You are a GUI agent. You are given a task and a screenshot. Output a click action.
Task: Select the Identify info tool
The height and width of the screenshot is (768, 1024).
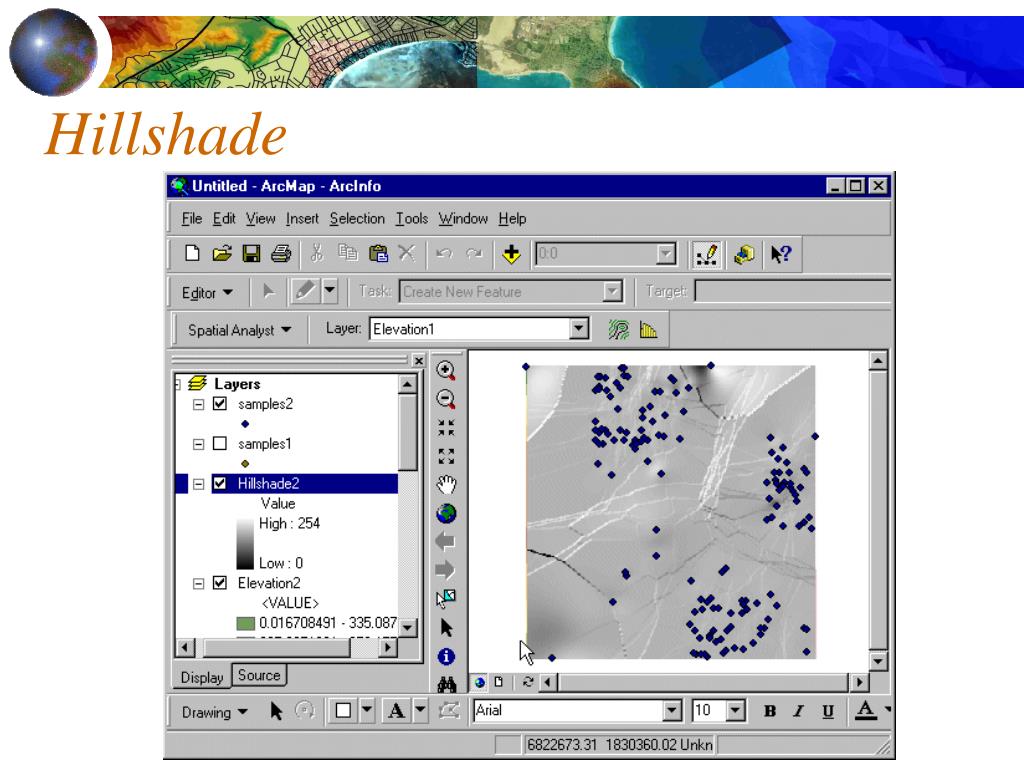pos(446,656)
